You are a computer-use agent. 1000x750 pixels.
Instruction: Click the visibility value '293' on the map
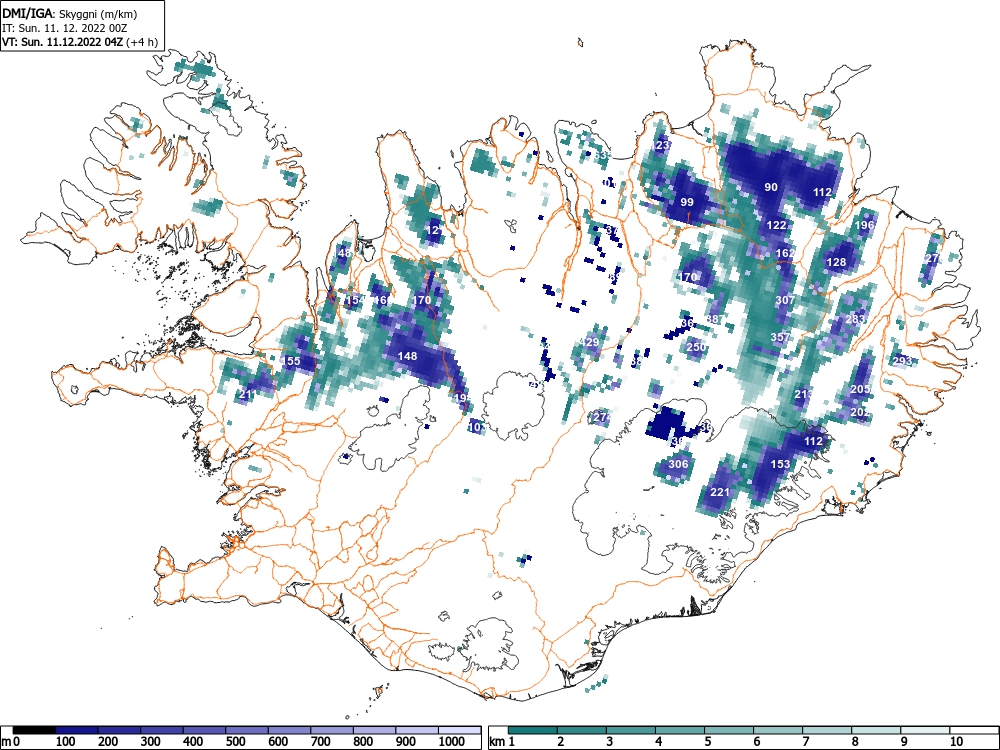tap(902, 361)
